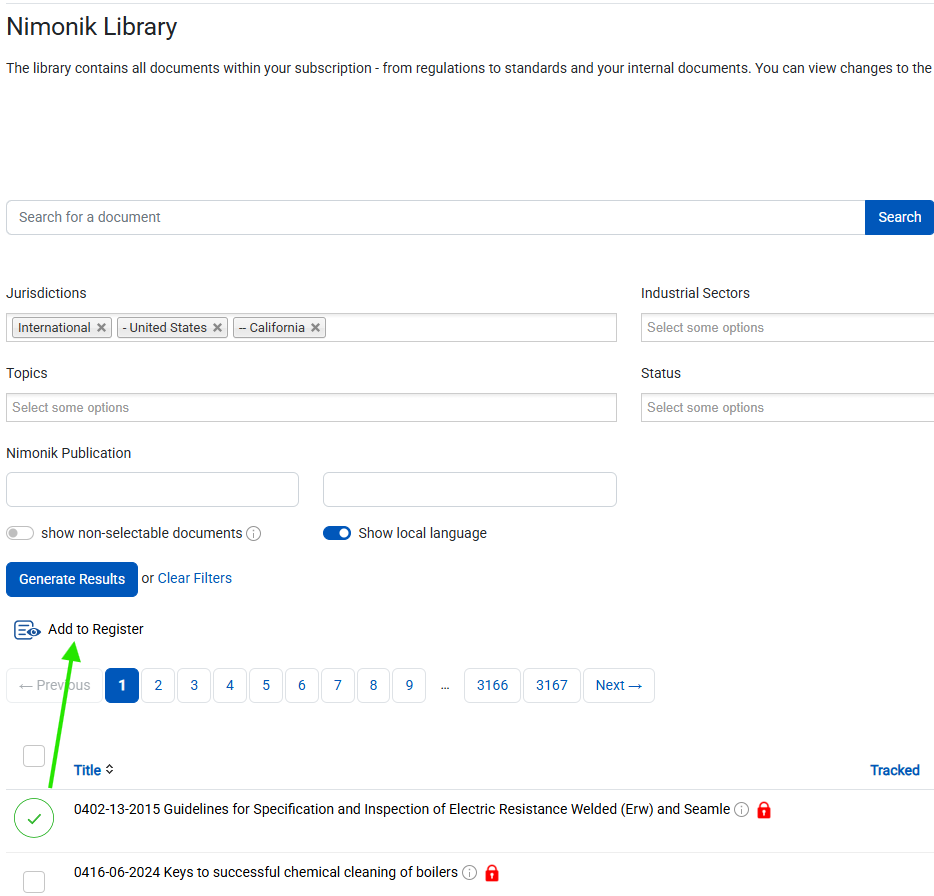Open the Industrial Sectors dropdown

coord(787,328)
